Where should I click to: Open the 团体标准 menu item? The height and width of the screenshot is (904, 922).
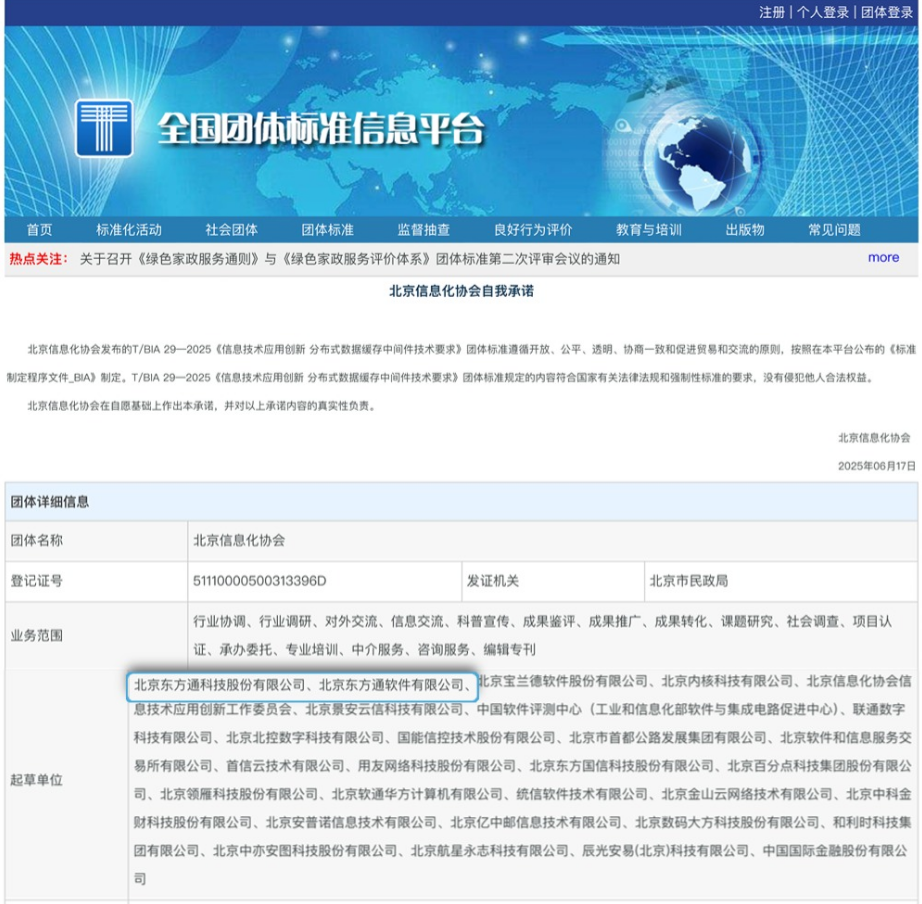click(328, 230)
